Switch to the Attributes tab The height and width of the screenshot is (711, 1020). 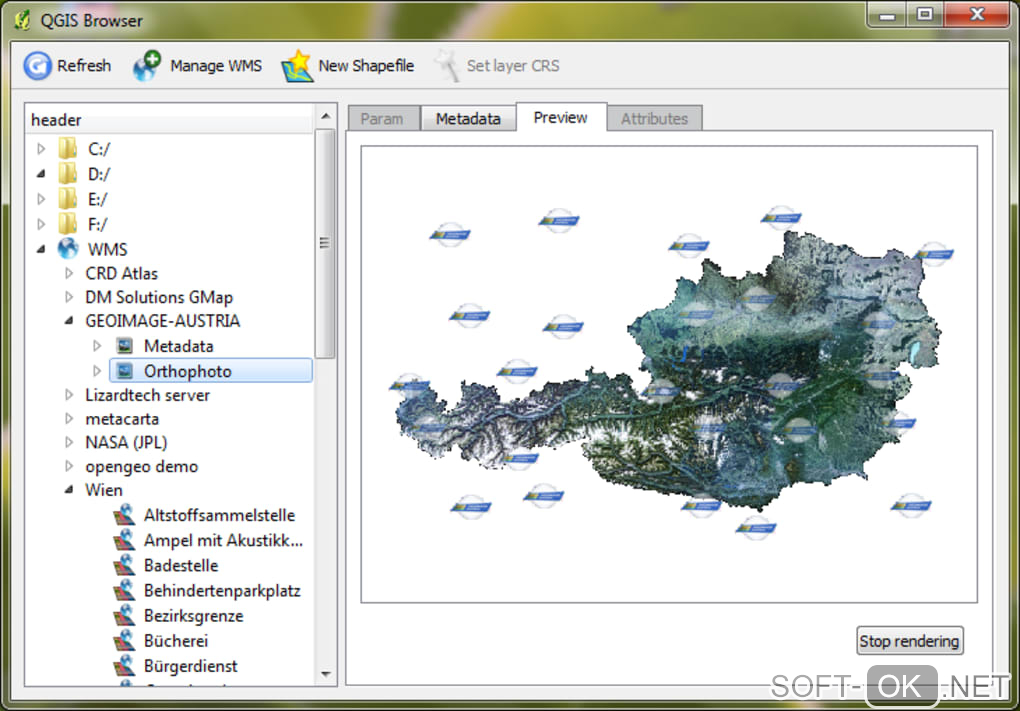(654, 118)
